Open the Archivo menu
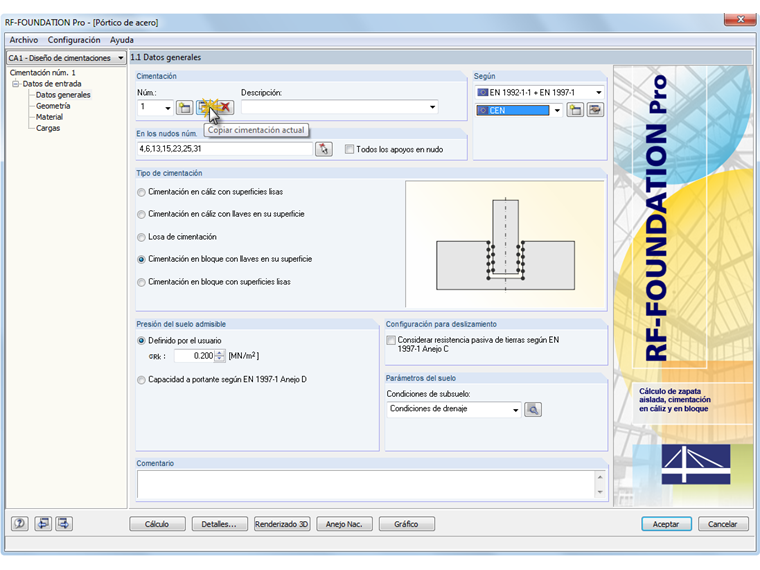 click(x=24, y=40)
